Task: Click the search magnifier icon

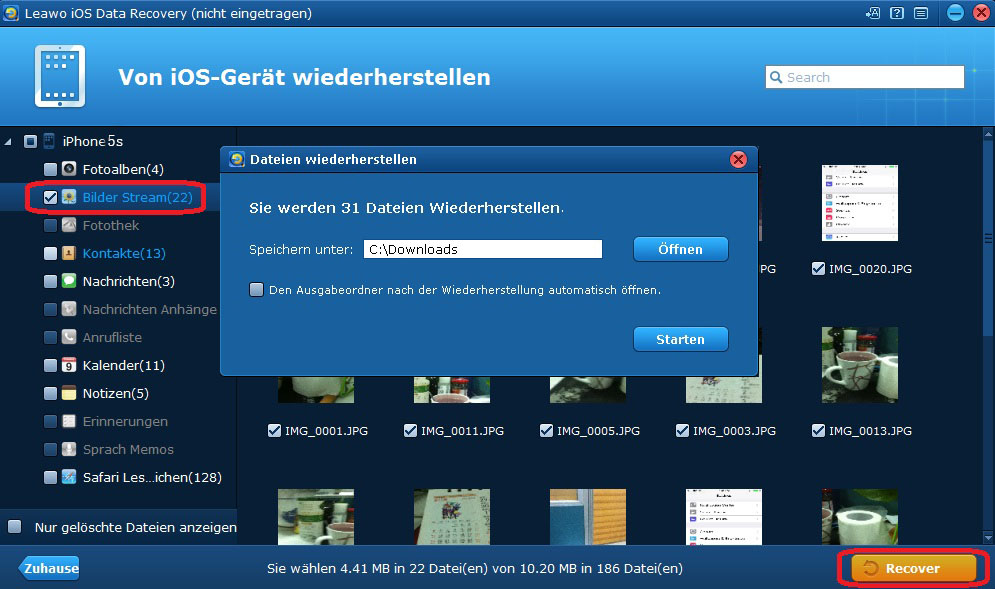Action: pos(775,77)
